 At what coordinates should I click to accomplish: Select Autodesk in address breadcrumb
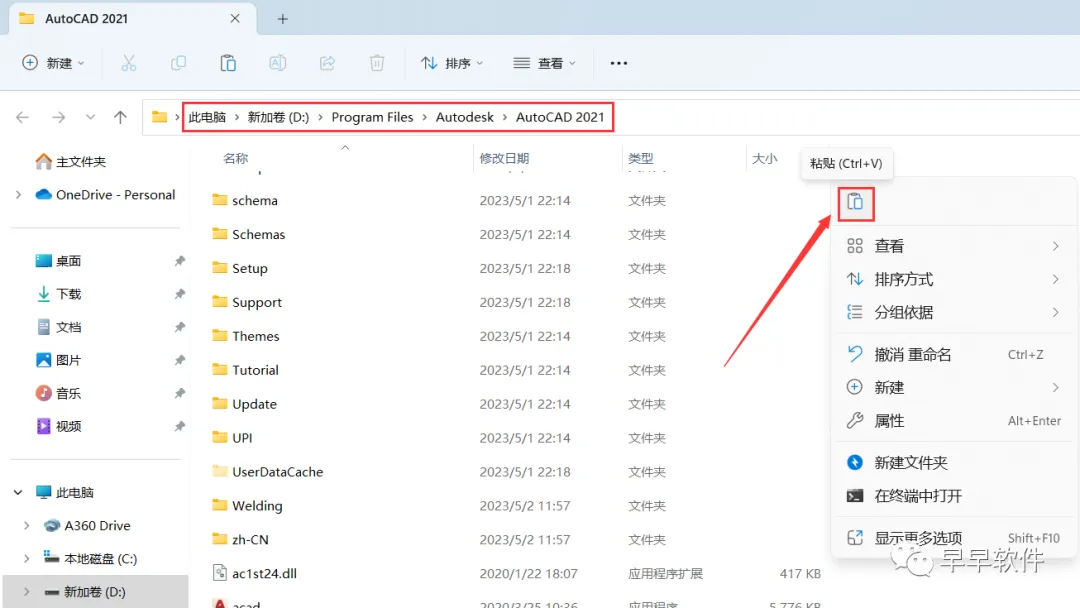(x=464, y=117)
